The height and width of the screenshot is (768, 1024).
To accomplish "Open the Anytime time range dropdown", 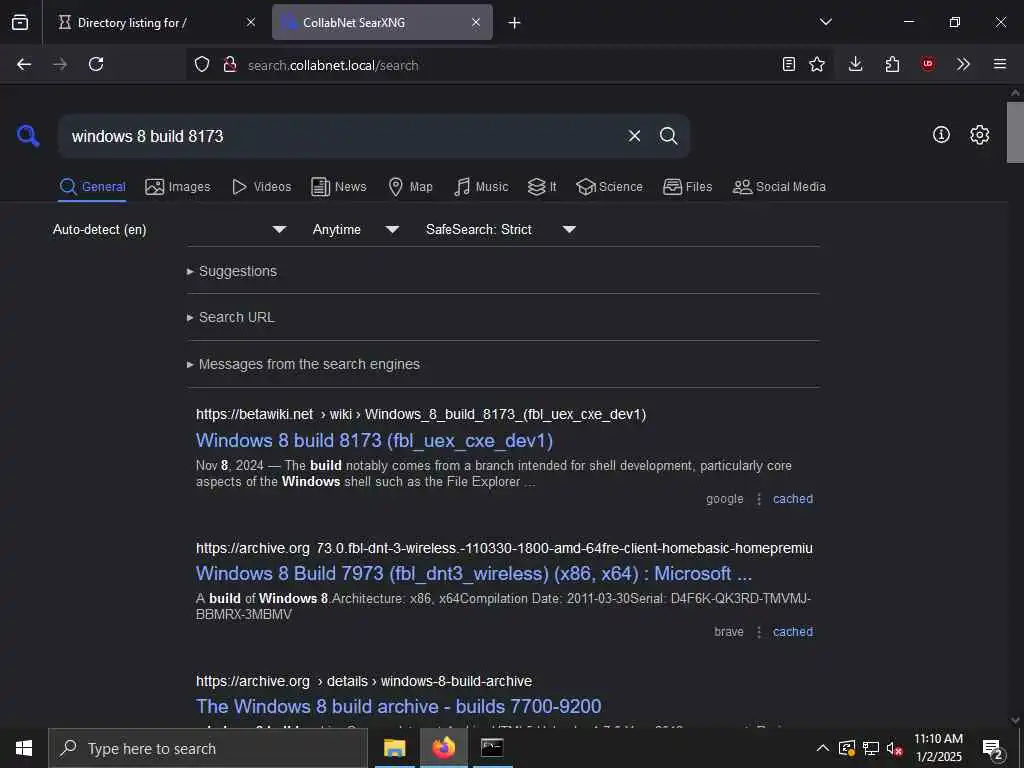I will coord(355,229).
